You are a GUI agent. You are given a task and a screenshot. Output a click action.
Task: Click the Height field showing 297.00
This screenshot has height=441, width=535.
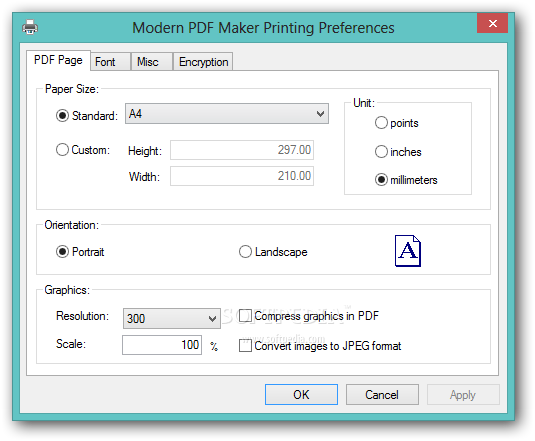[242, 150]
